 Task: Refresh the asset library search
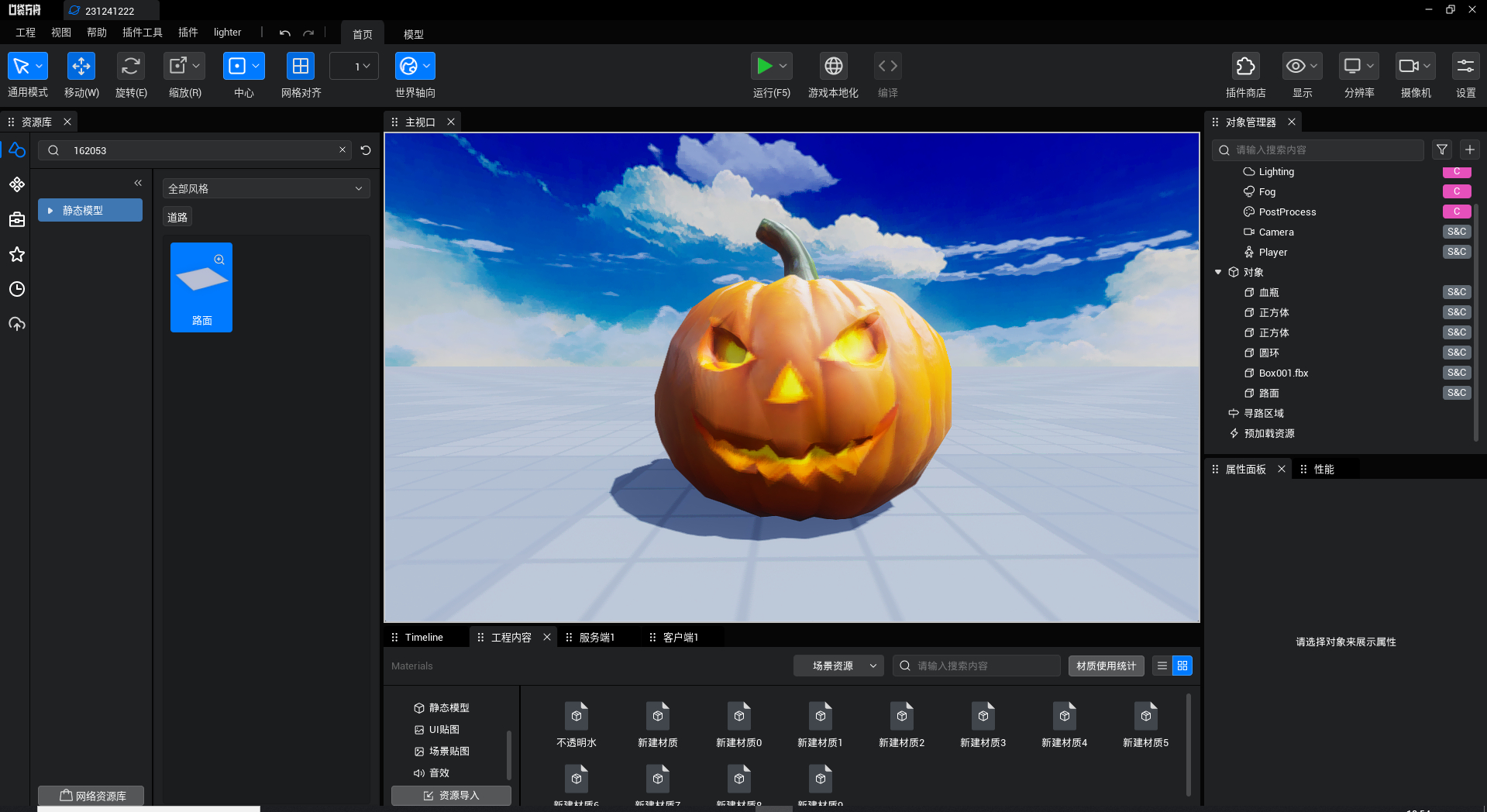click(366, 150)
